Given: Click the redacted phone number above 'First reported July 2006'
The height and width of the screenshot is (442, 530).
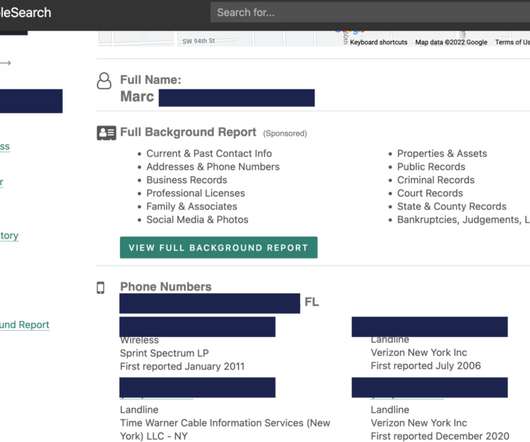Looking at the screenshot, I should tap(430, 327).
